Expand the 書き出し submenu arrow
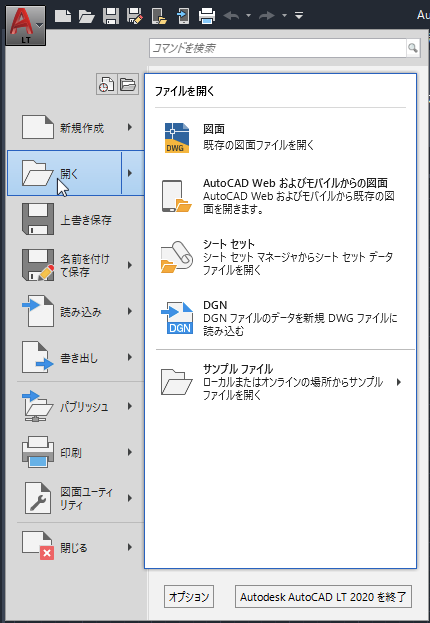The width and height of the screenshot is (430, 623). [x=130, y=357]
